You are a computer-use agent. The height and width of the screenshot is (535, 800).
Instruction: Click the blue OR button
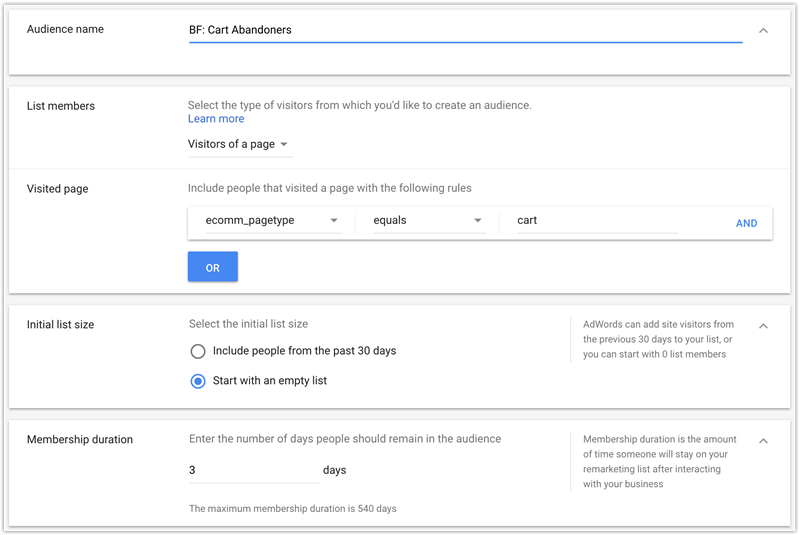tap(213, 267)
